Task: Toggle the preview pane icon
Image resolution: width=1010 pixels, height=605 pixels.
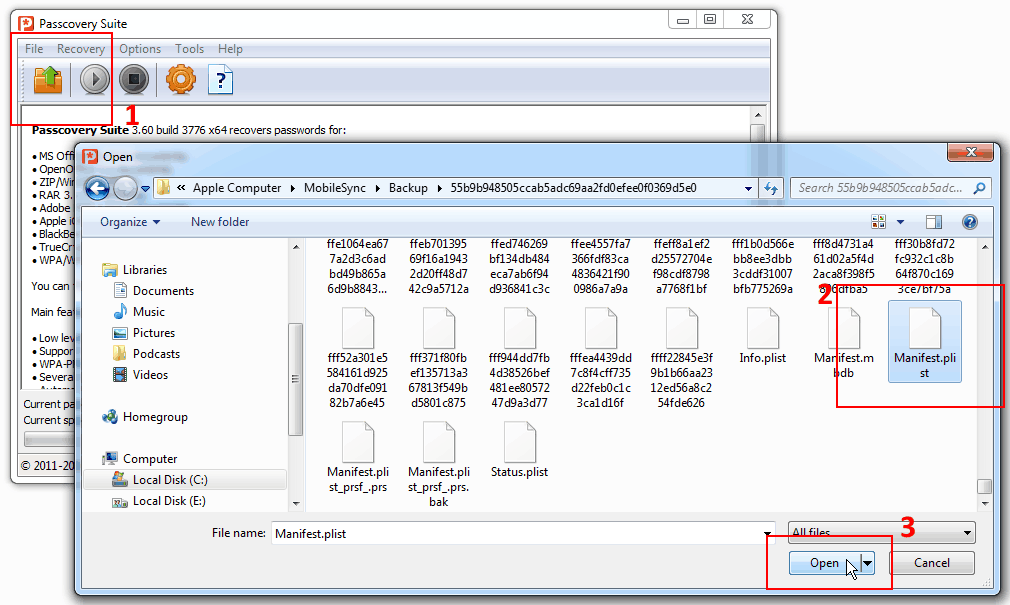Action: pos(933,222)
